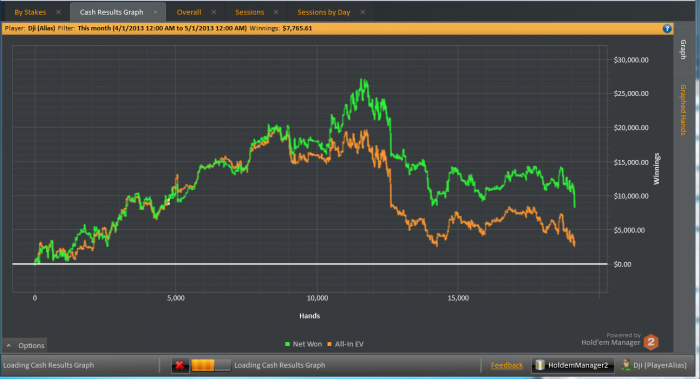Screen dimensions: 700x379
Task: Click the Winnings $7,765.61 text in filter bar
Action: tap(280, 28)
